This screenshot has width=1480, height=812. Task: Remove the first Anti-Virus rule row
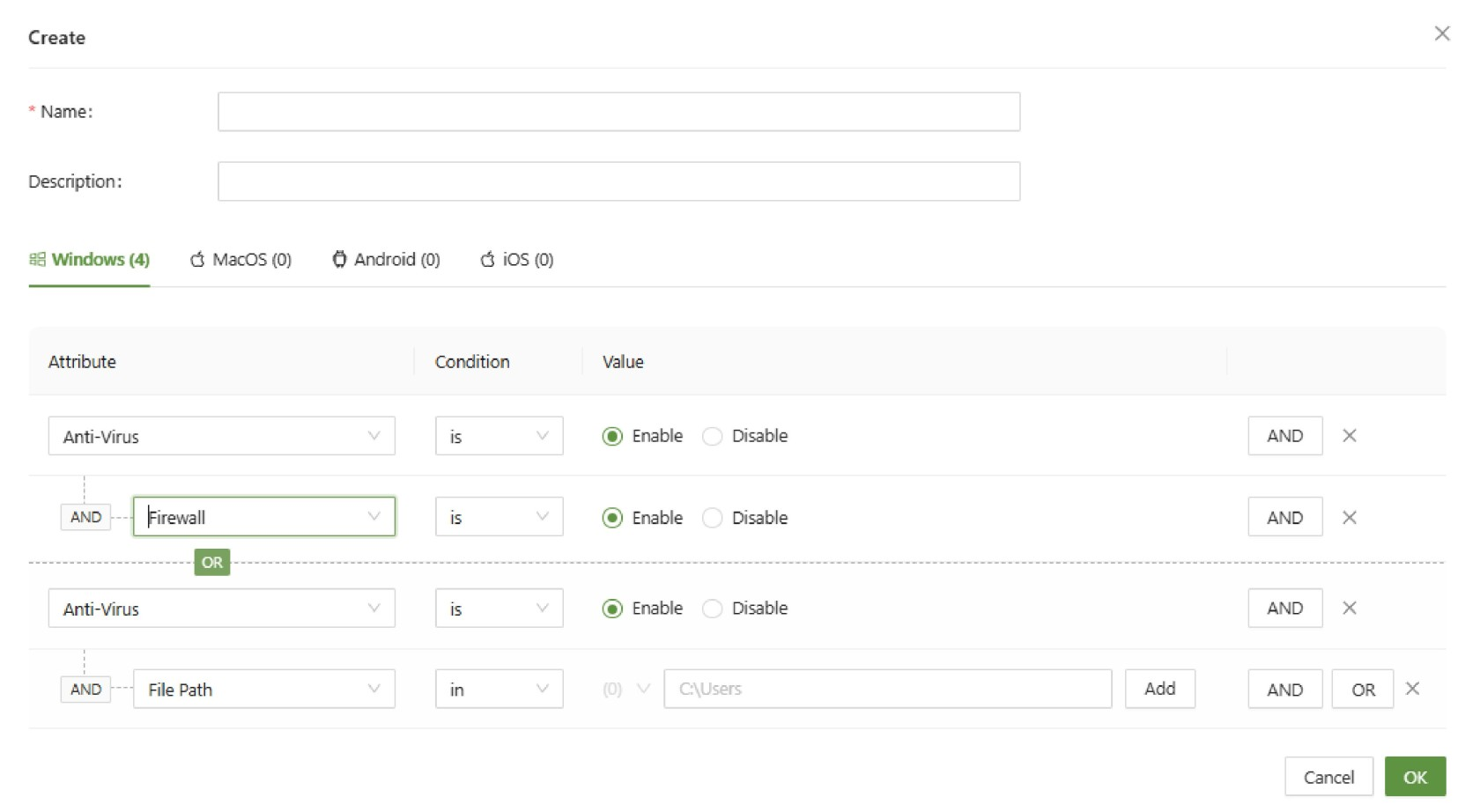(x=1349, y=436)
